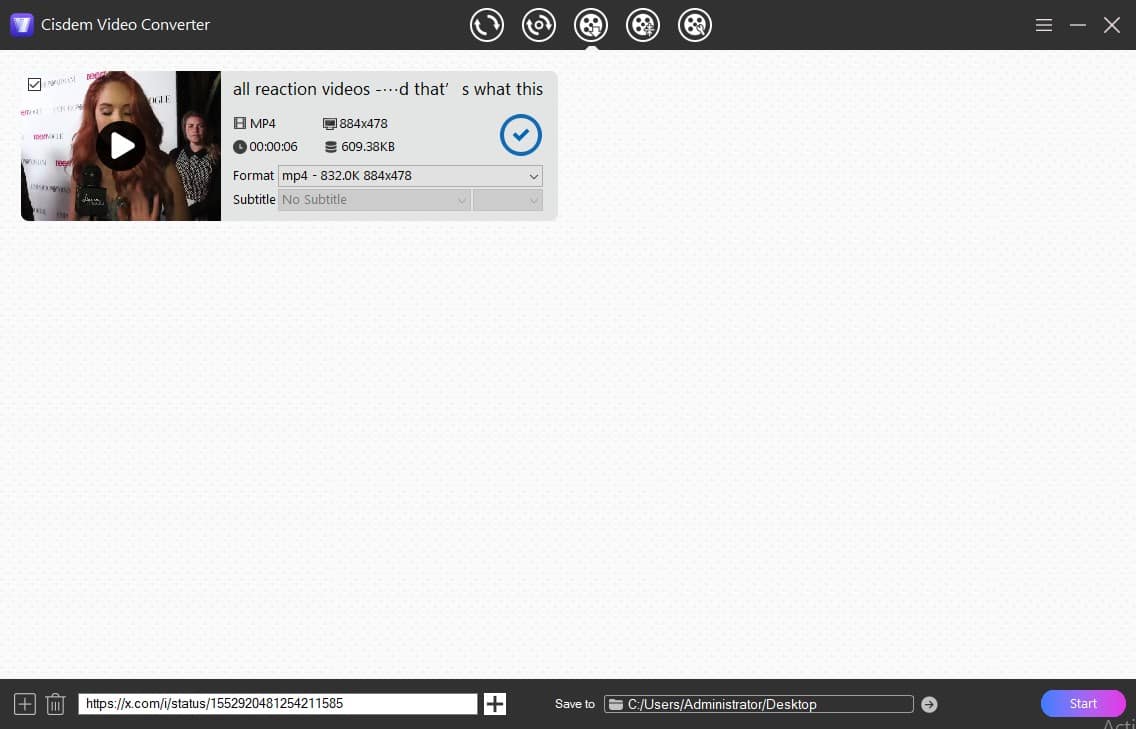Viewport: 1136px width, 729px height.
Task: Open the video Edit tab icon
Action: [695, 25]
